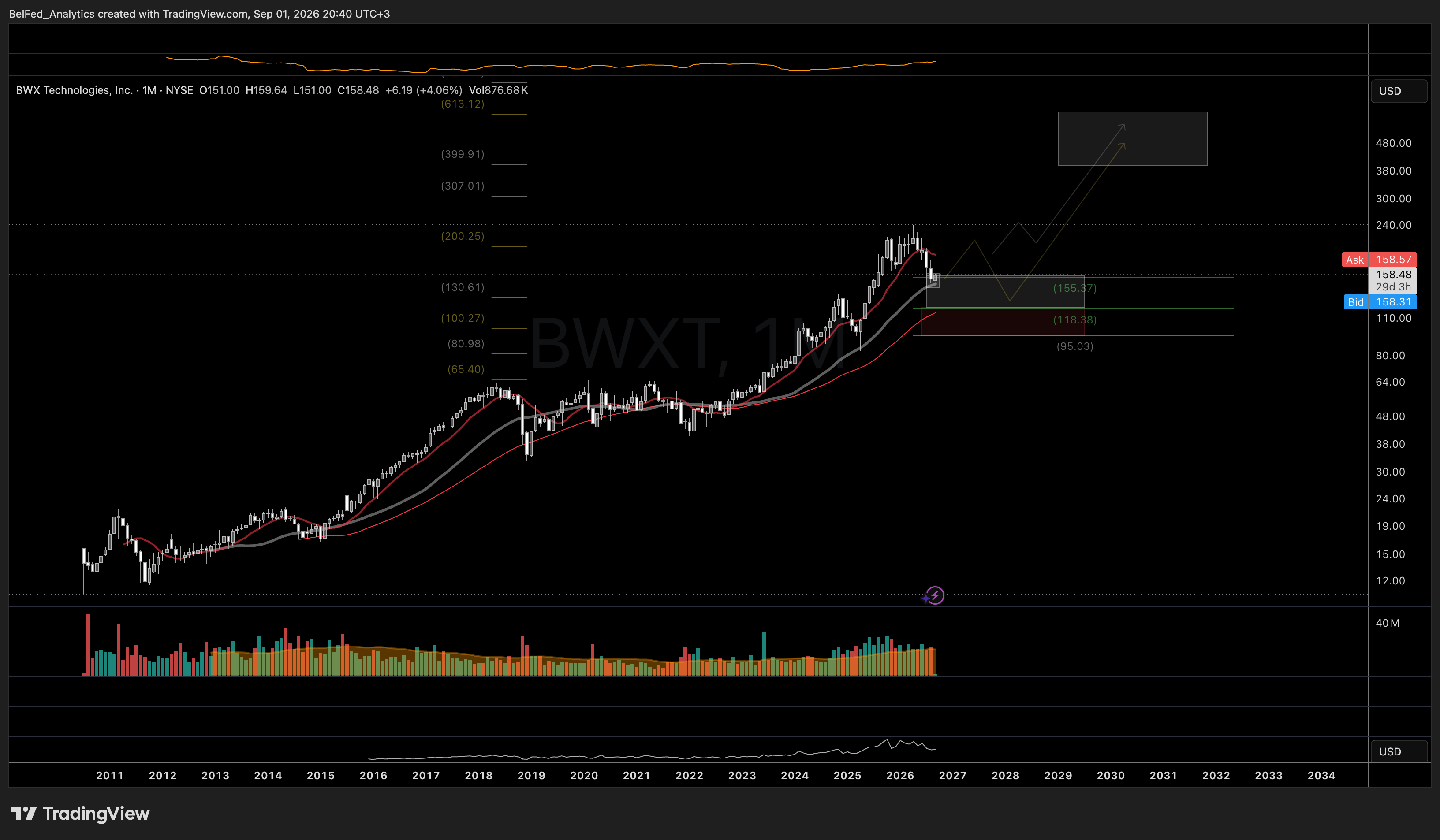Click the (200.25) Fibonacci level label
1440x840 pixels.
462,236
